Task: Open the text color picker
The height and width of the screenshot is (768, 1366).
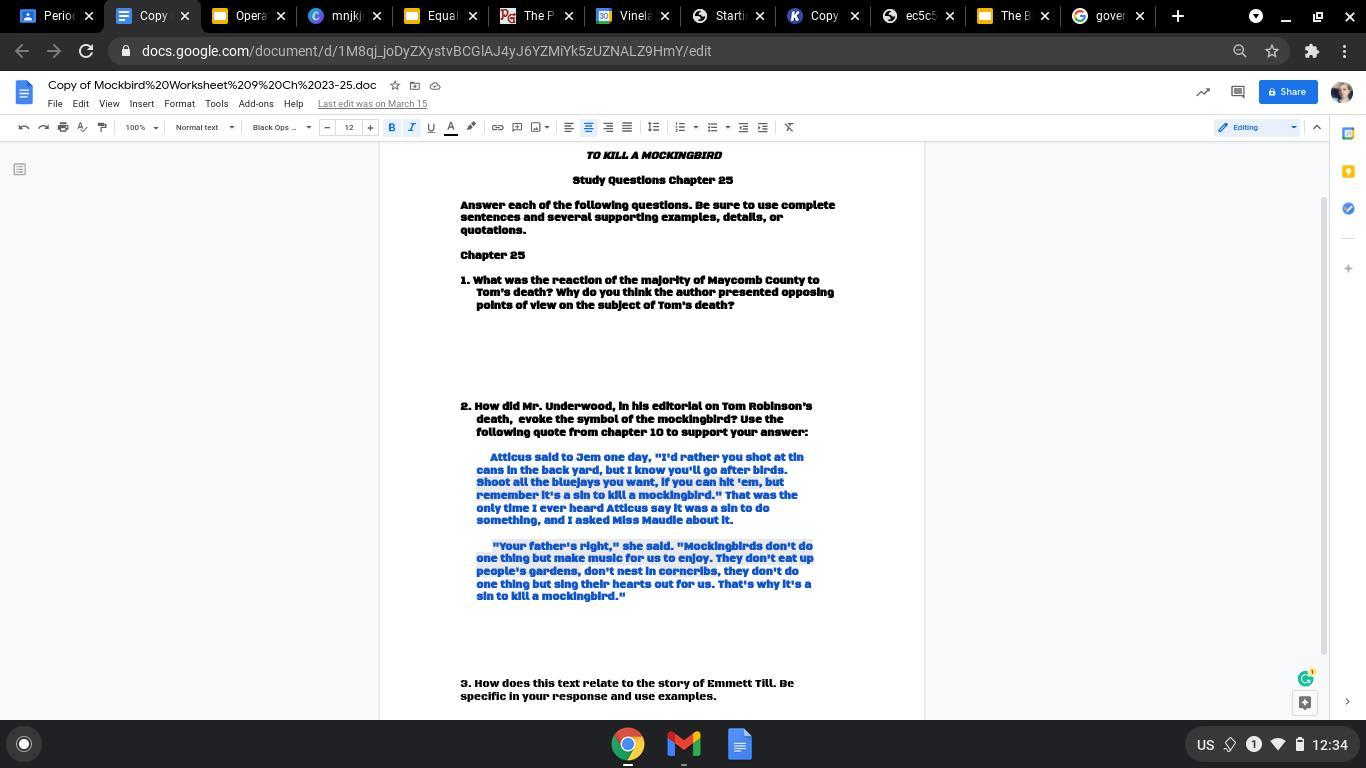Action: click(451, 127)
